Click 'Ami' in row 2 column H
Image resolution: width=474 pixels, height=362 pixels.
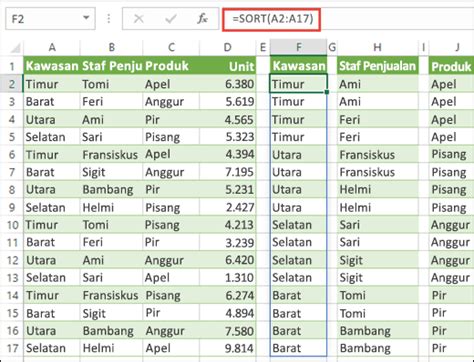pos(377,84)
